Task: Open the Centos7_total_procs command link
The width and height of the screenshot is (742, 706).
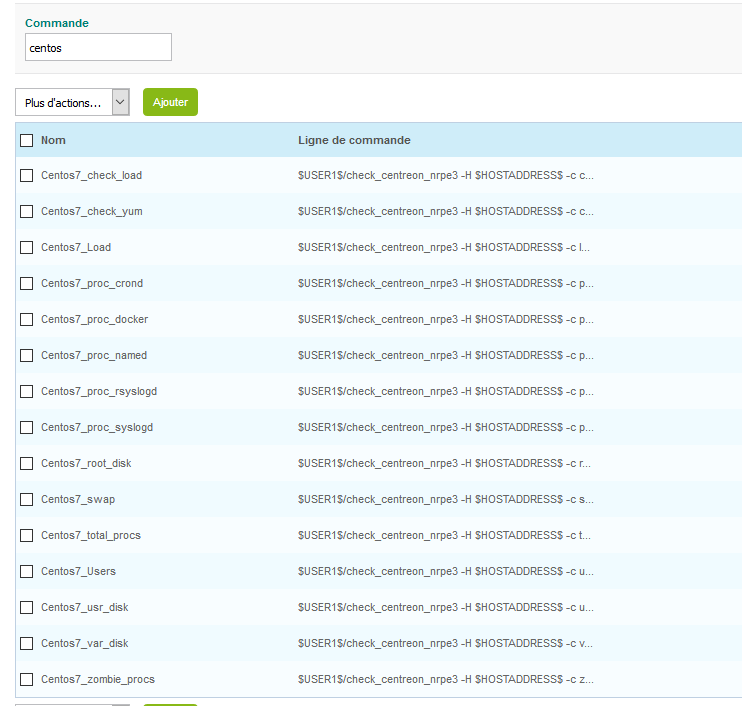Action: tap(91, 535)
